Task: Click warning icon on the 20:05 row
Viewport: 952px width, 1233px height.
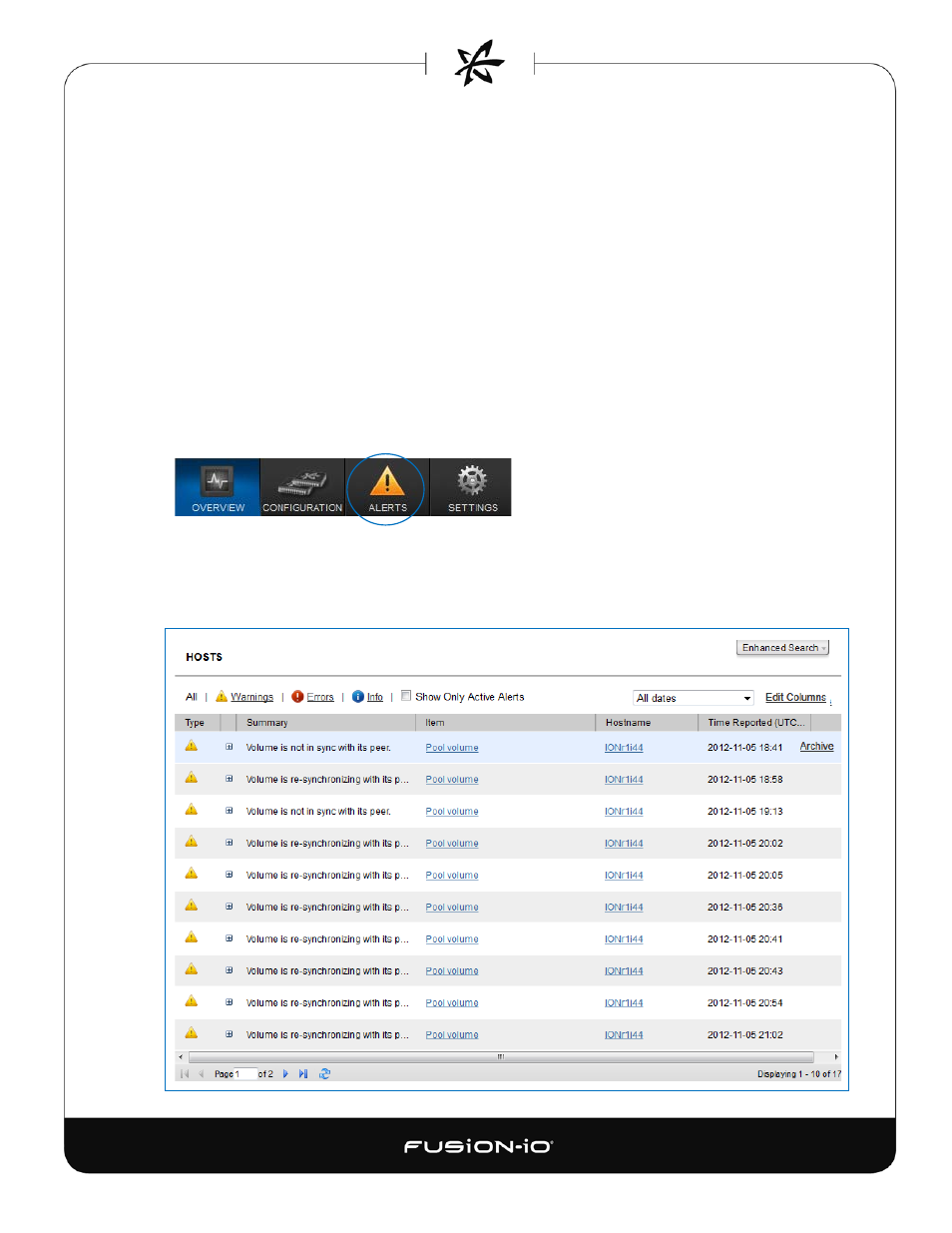Action: (x=192, y=874)
